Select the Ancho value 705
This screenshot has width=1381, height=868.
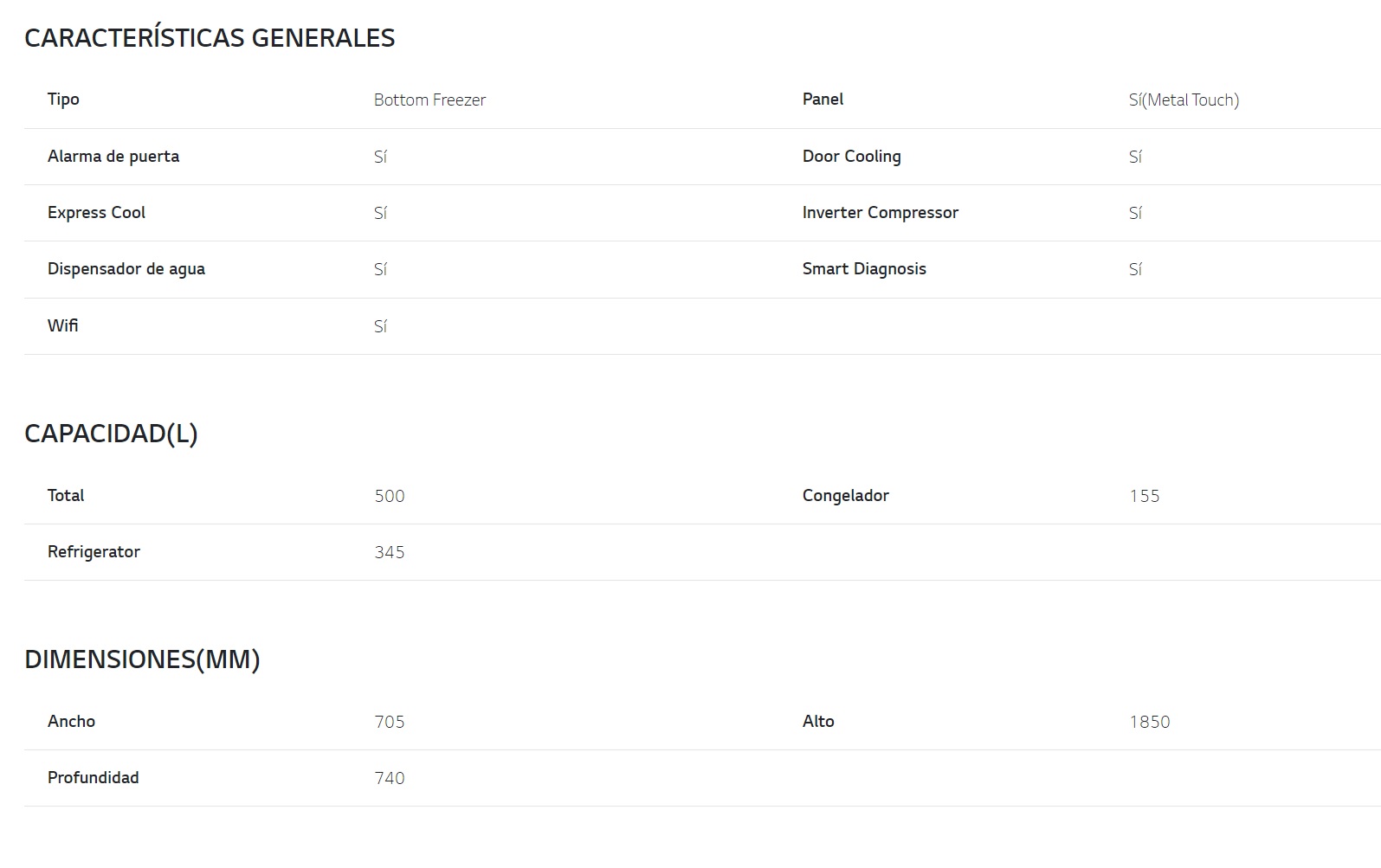pos(390,722)
